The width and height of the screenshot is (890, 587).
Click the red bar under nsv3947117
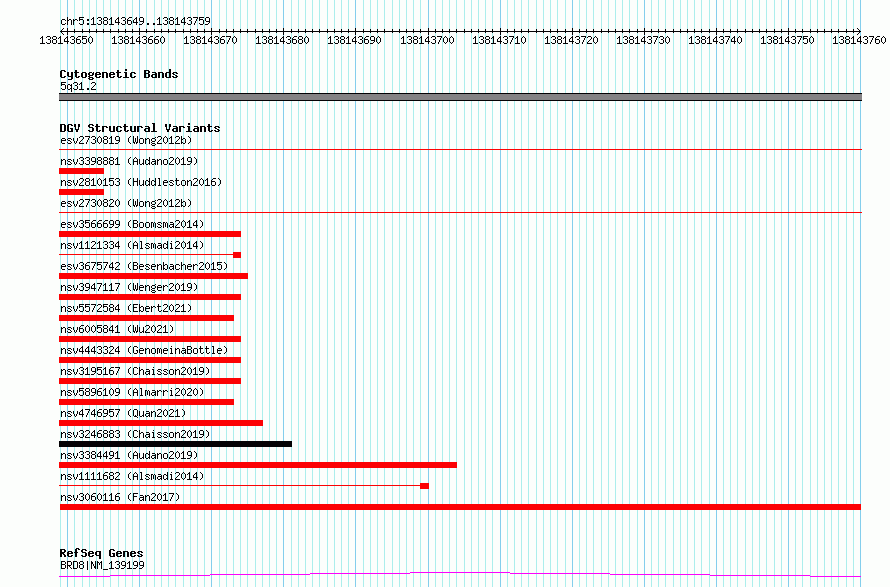pos(150,297)
